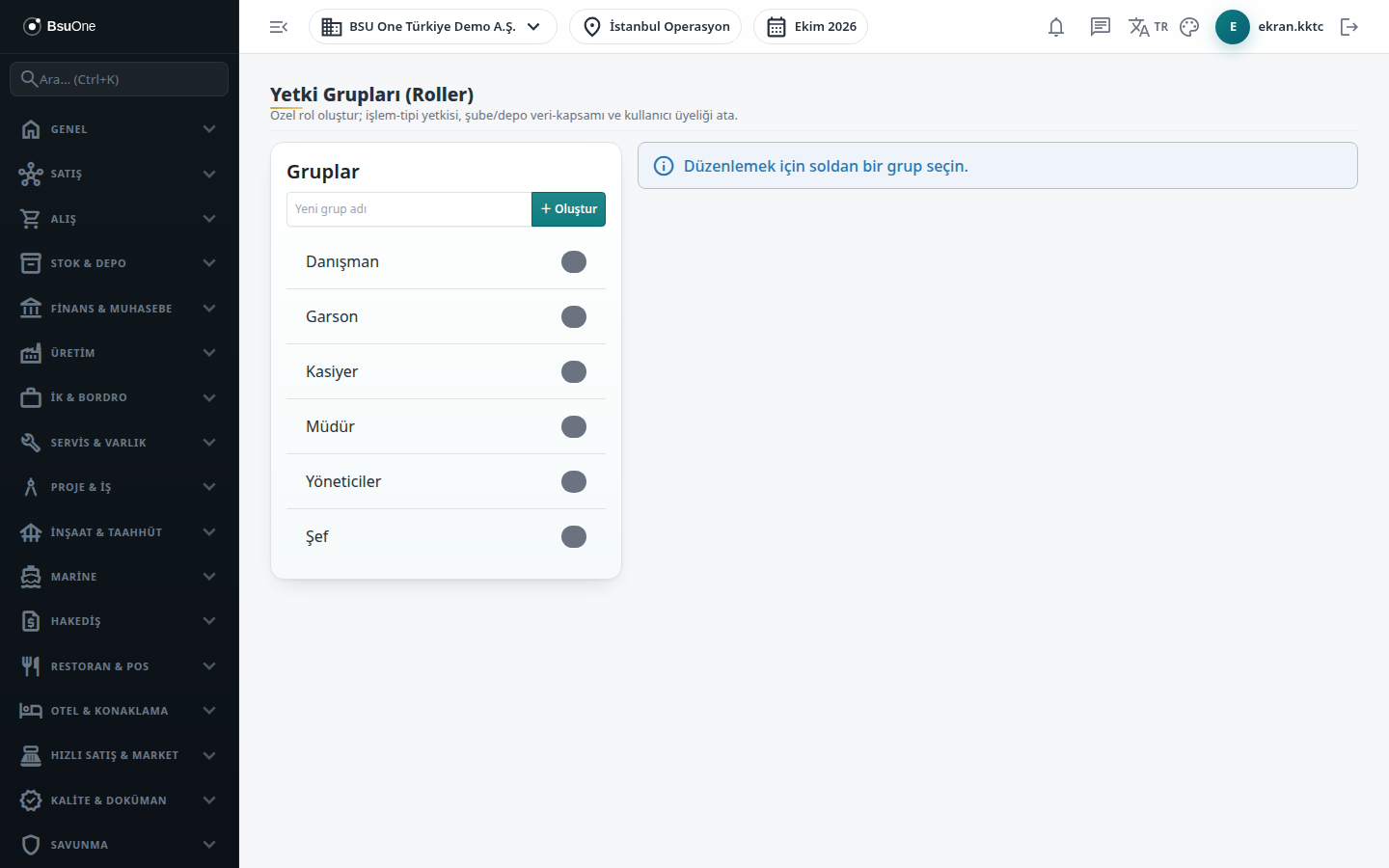
Task: Log out using the exit icon
Action: click(1349, 27)
